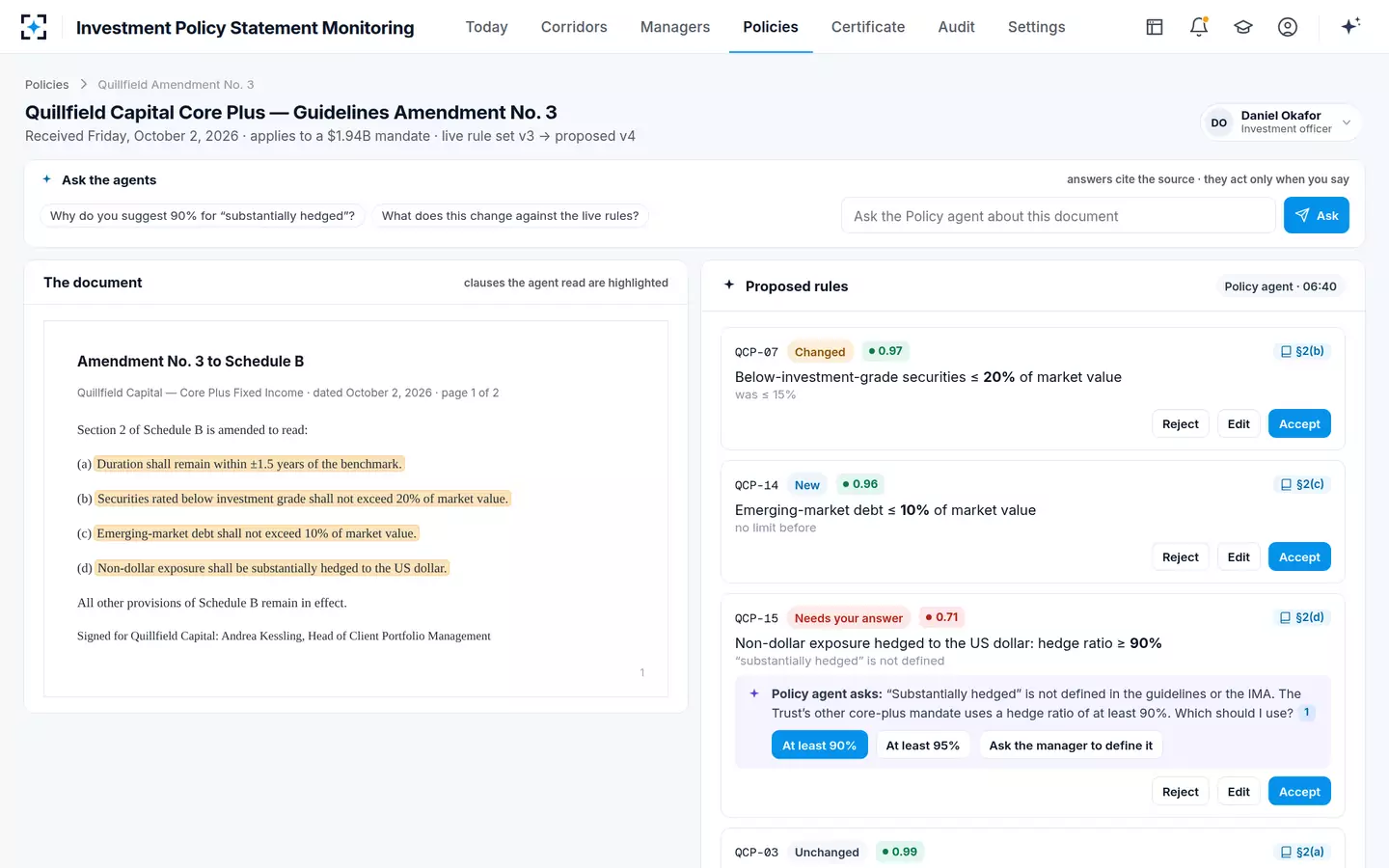This screenshot has width=1389, height=868.
Task: Click the breadcrumb chevron separator
Action: (84, 85)
